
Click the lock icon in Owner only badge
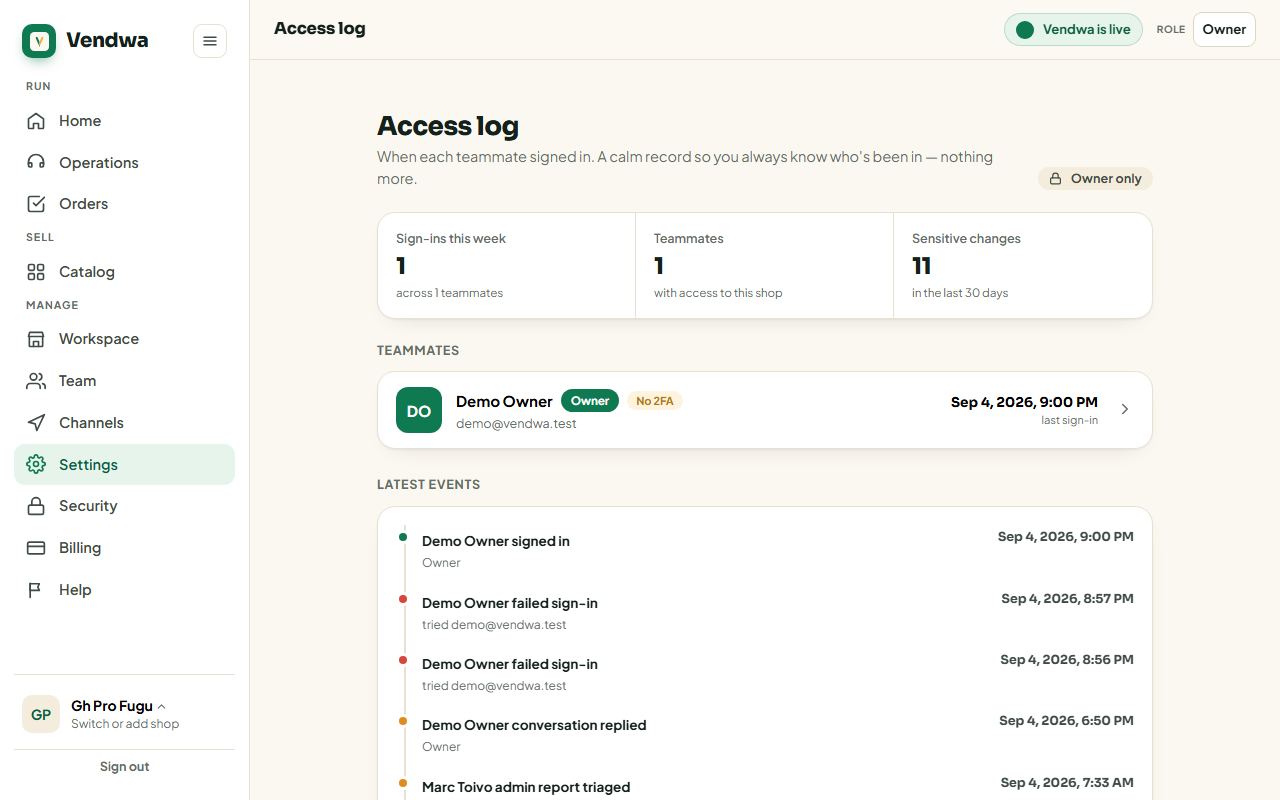[x=1055, y=179]
